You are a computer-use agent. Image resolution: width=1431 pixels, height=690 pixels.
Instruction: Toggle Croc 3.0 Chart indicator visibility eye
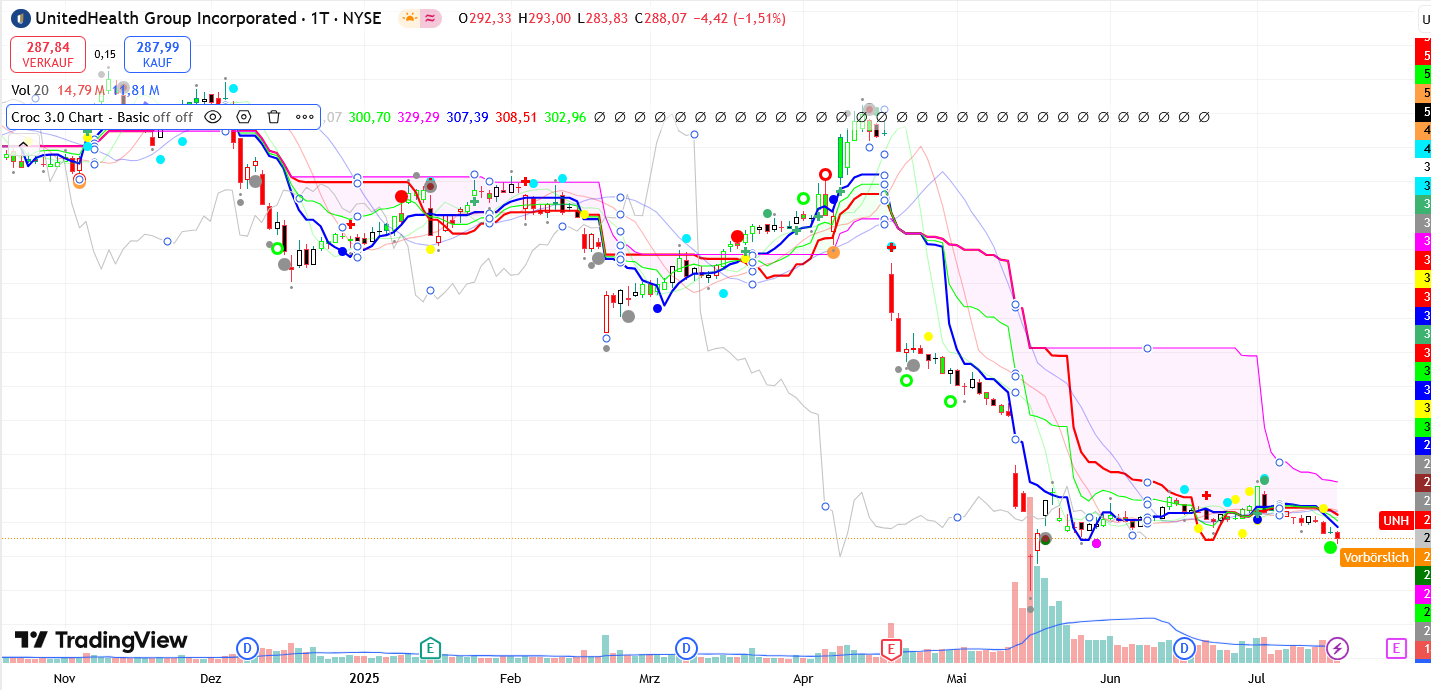tap(213, 117)
